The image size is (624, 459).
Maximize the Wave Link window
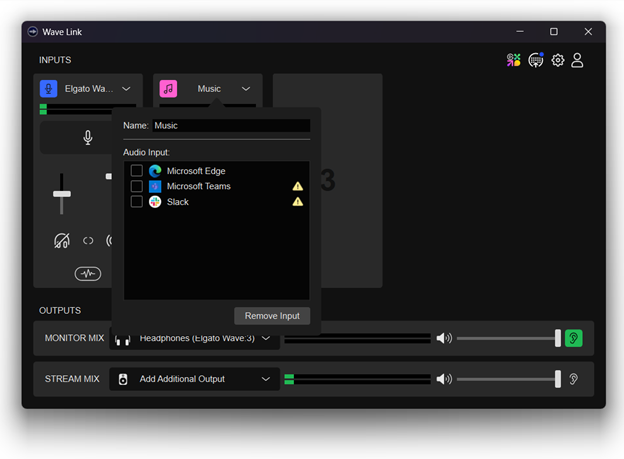tap(554, 31)
